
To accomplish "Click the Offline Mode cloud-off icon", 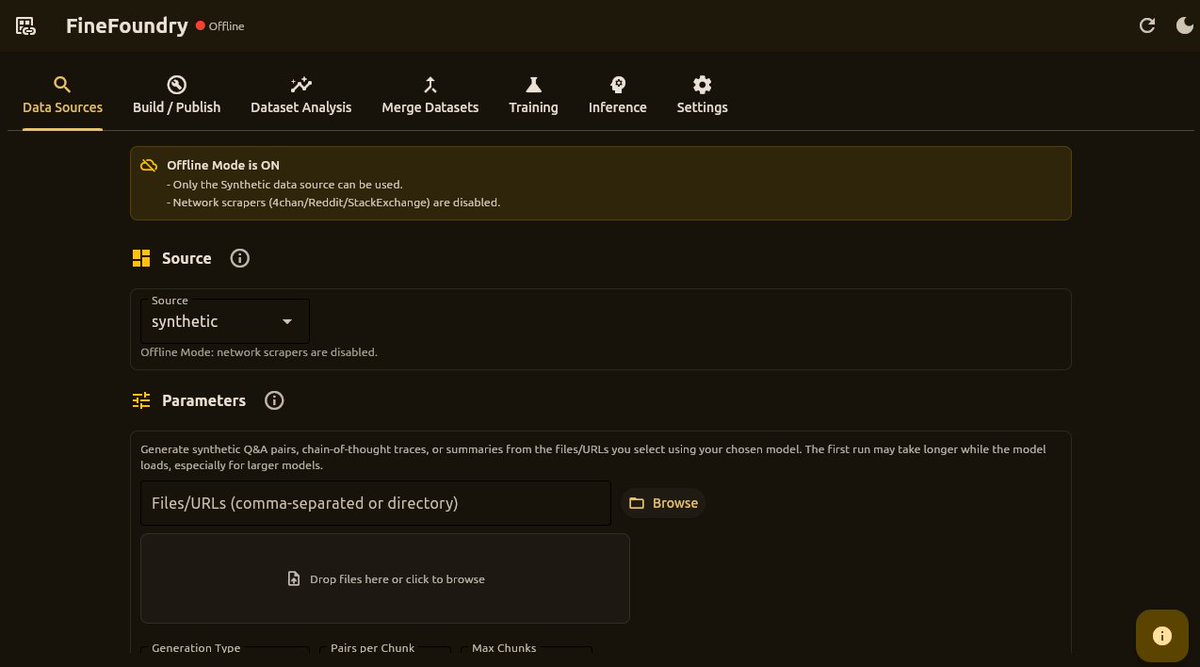I will [x=148, y=165].
